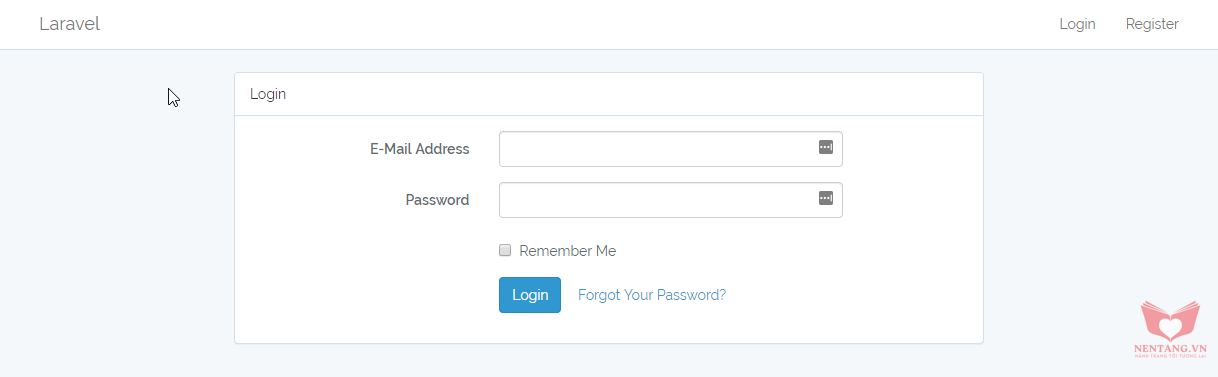The width and height of the screenshot is (1218, 377).
Task: Open the Register link in top navbar
Action: click(1152, 24)
